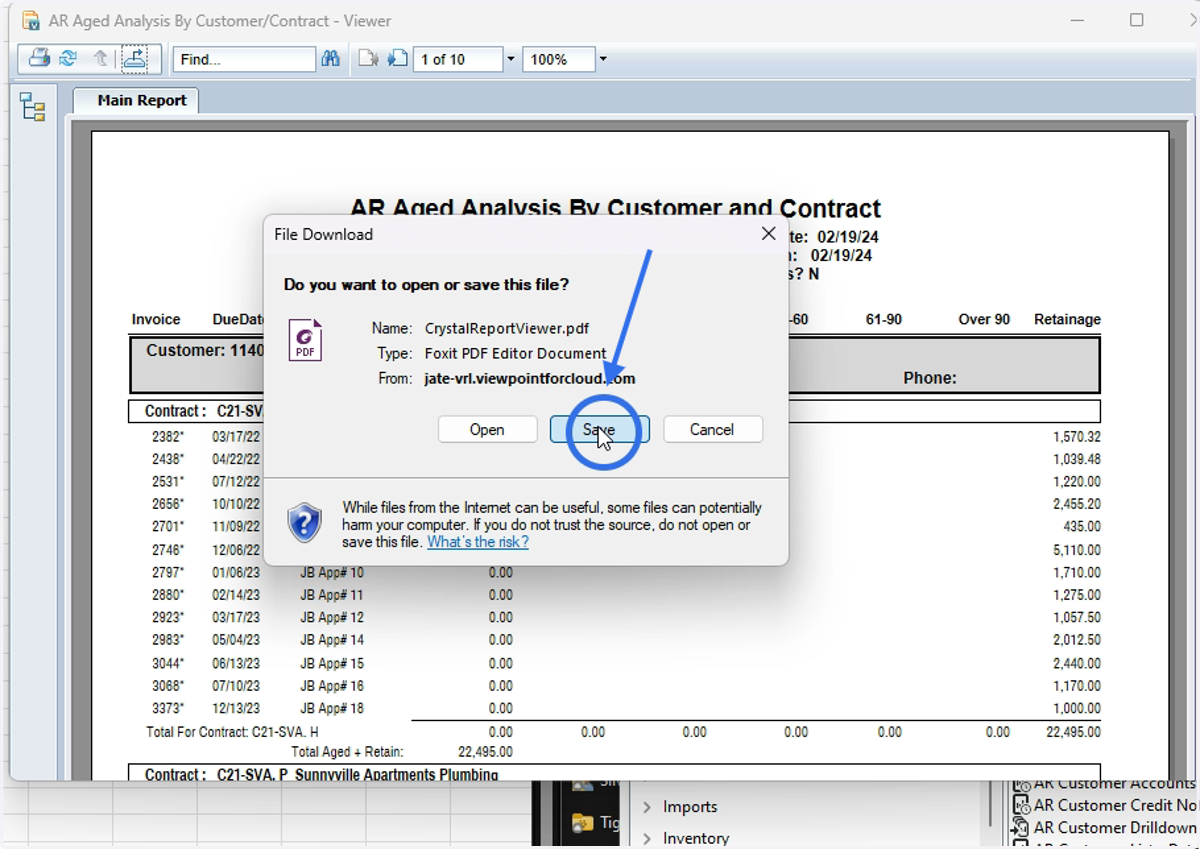Click the Tig folder icon in background
This screenshot has width=1200, height=849.
(583, 823)
